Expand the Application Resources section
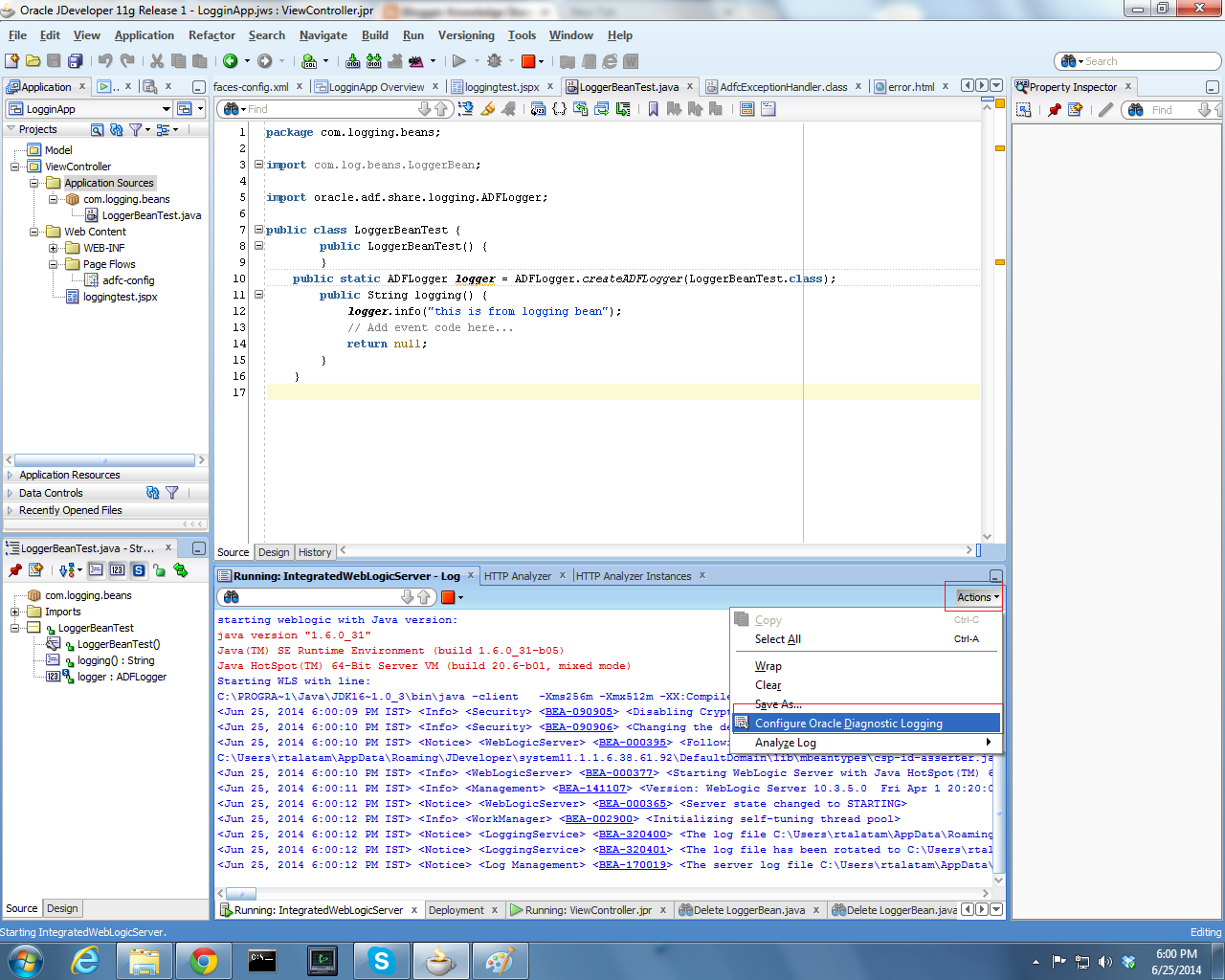This screenshot has width=1225, height=980. pos(11,475)
